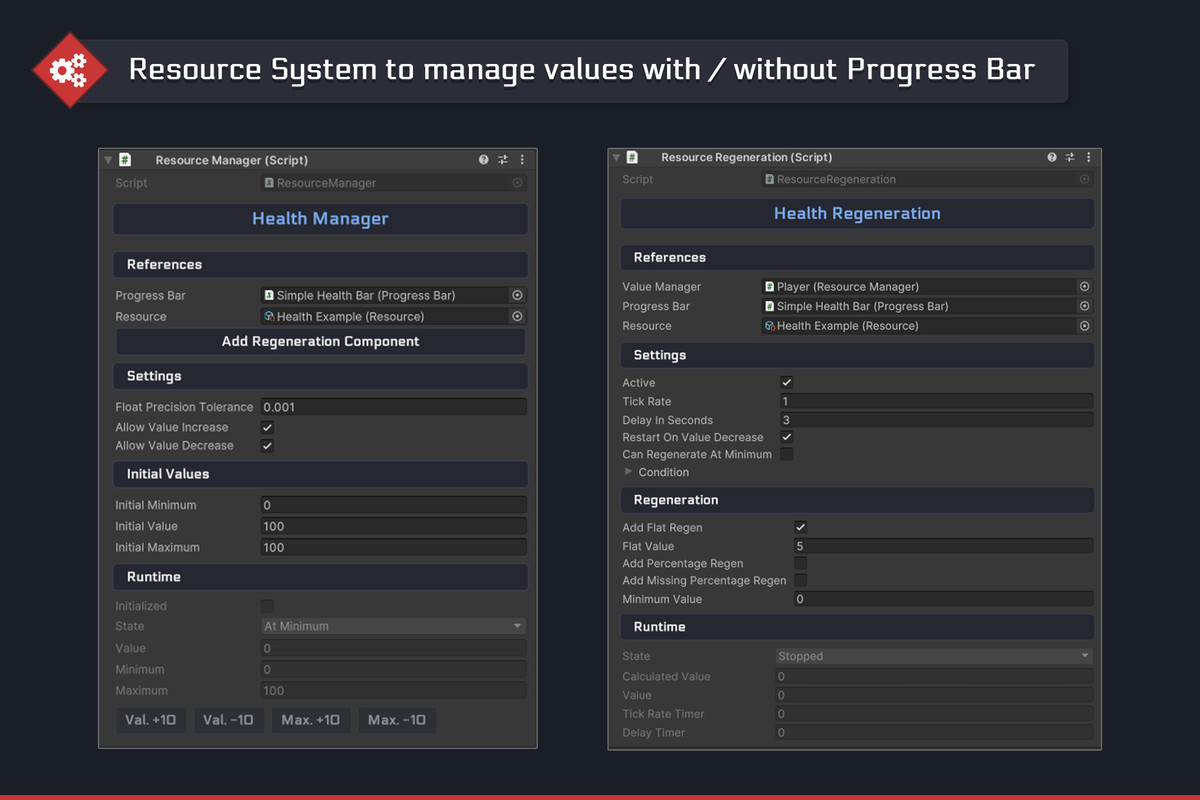The width and height of the screenshot is (1200, 800).
Task: Click object picker for Simple Health Bar in Resource Manager
Action: [517, 295]
